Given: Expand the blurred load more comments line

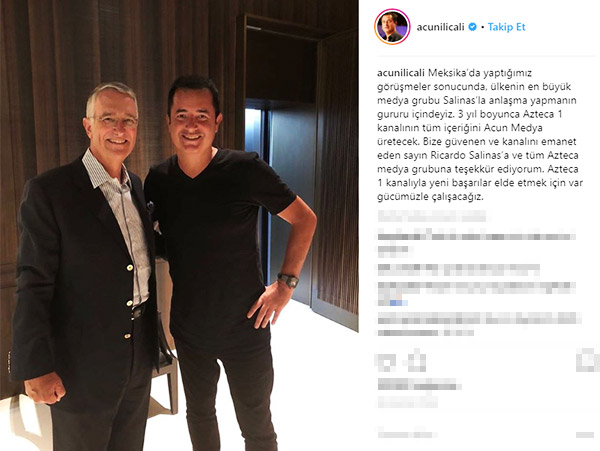Looking at the screenshot, I should 432,216.
